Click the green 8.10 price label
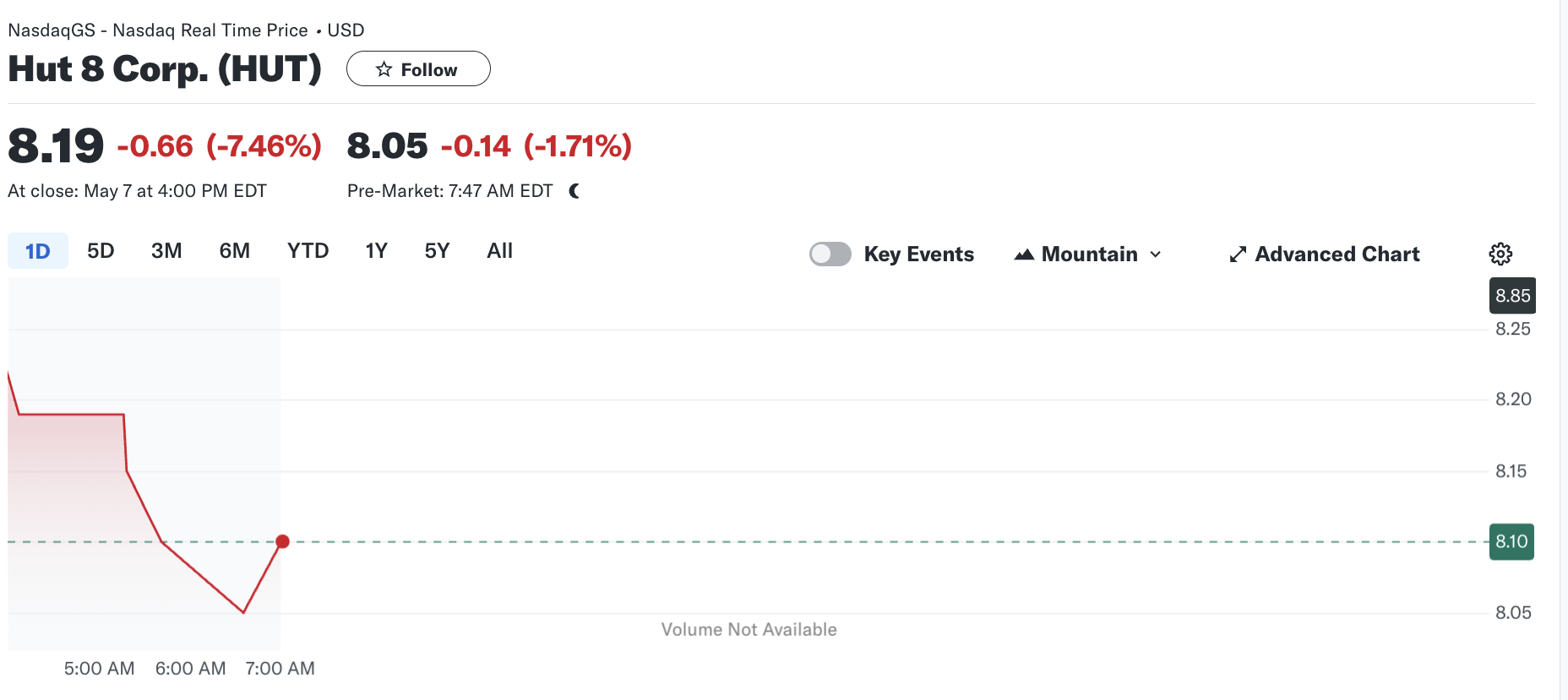 pos(1511,542)
